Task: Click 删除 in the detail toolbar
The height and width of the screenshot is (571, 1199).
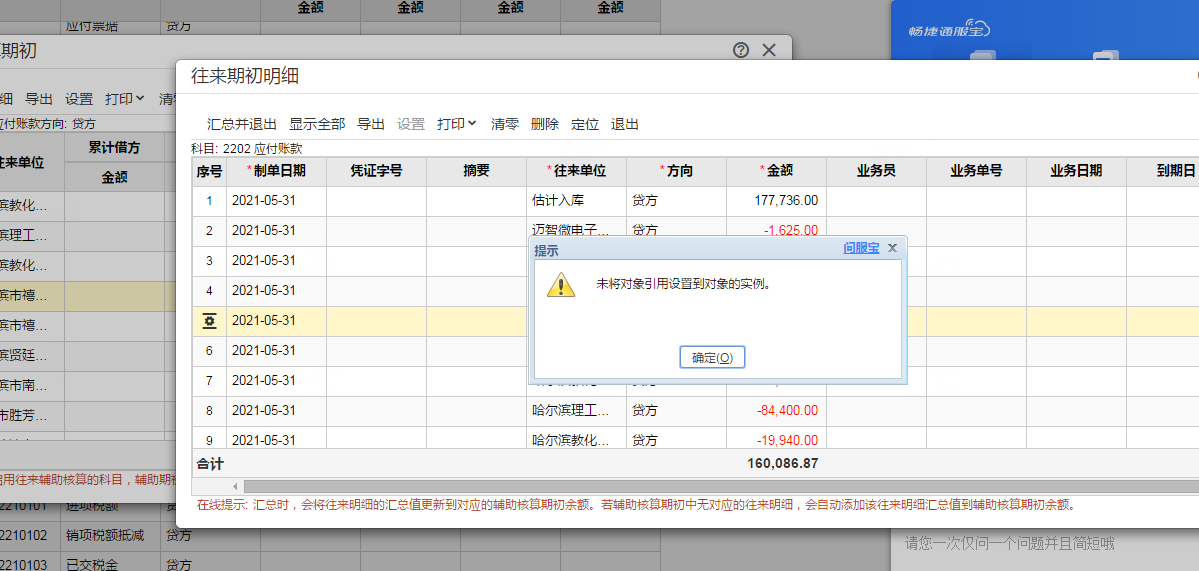Action: click(544, 124)
